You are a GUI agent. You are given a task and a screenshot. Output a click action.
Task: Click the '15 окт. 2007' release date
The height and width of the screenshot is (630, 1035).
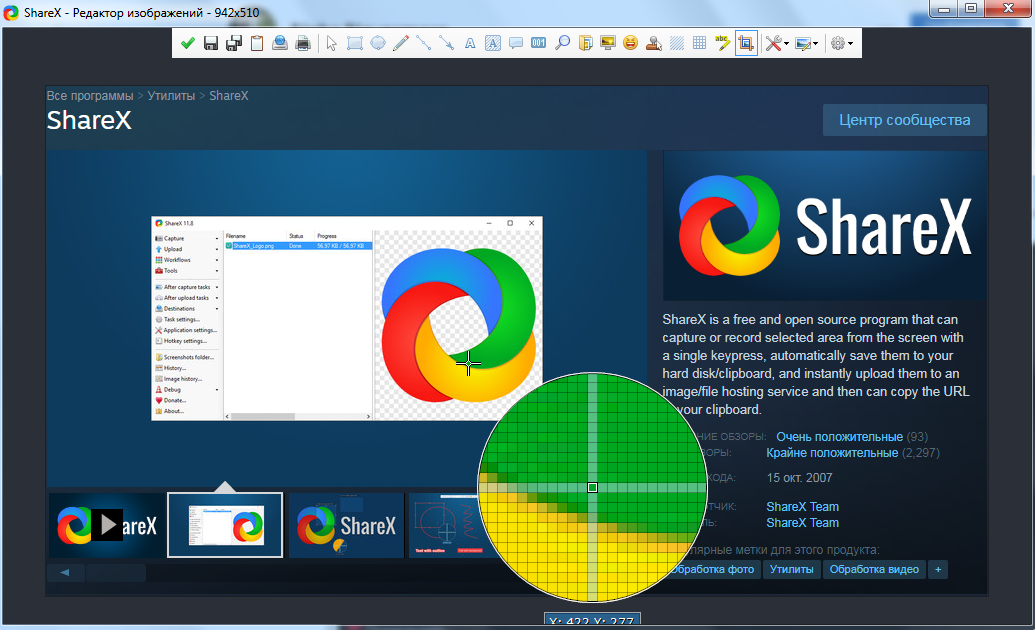coord(799,477)
